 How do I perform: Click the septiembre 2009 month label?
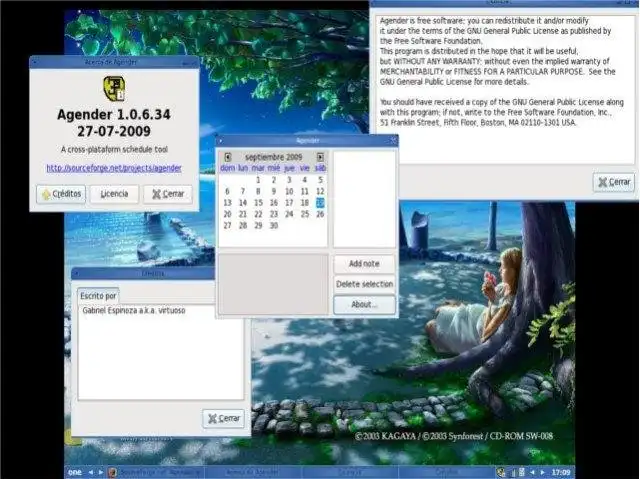[273, 157]
